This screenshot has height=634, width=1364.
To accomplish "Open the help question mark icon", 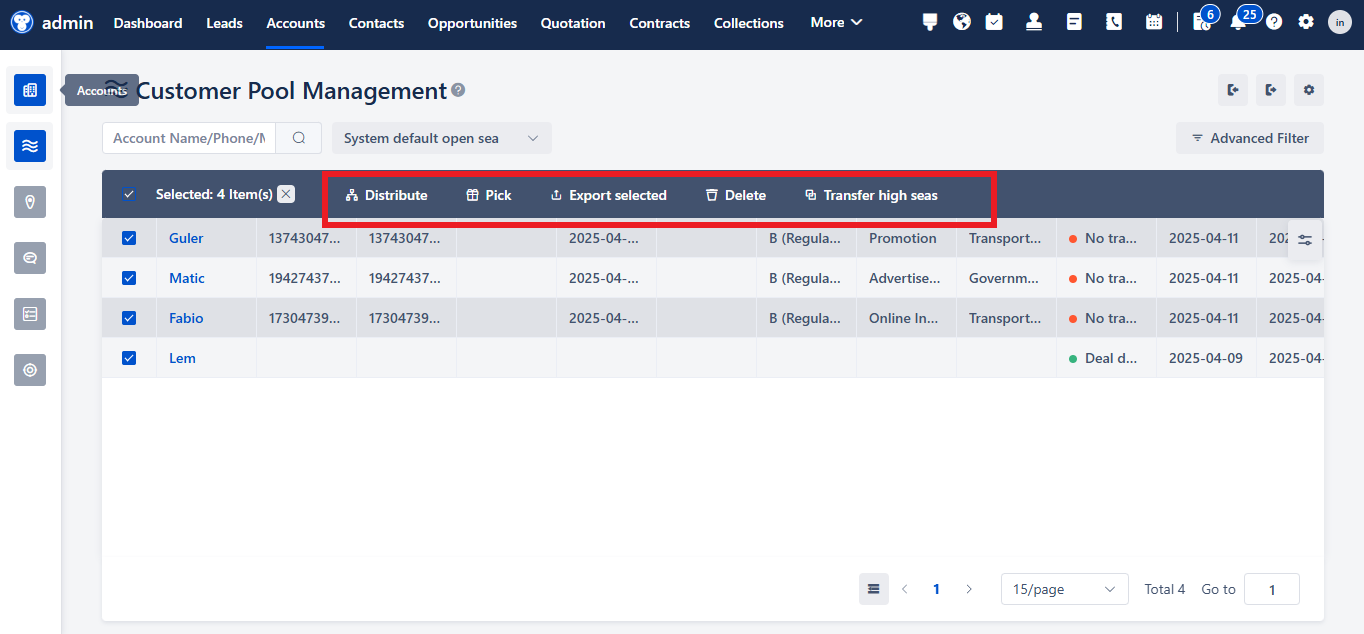I will tap(1273, 22).
